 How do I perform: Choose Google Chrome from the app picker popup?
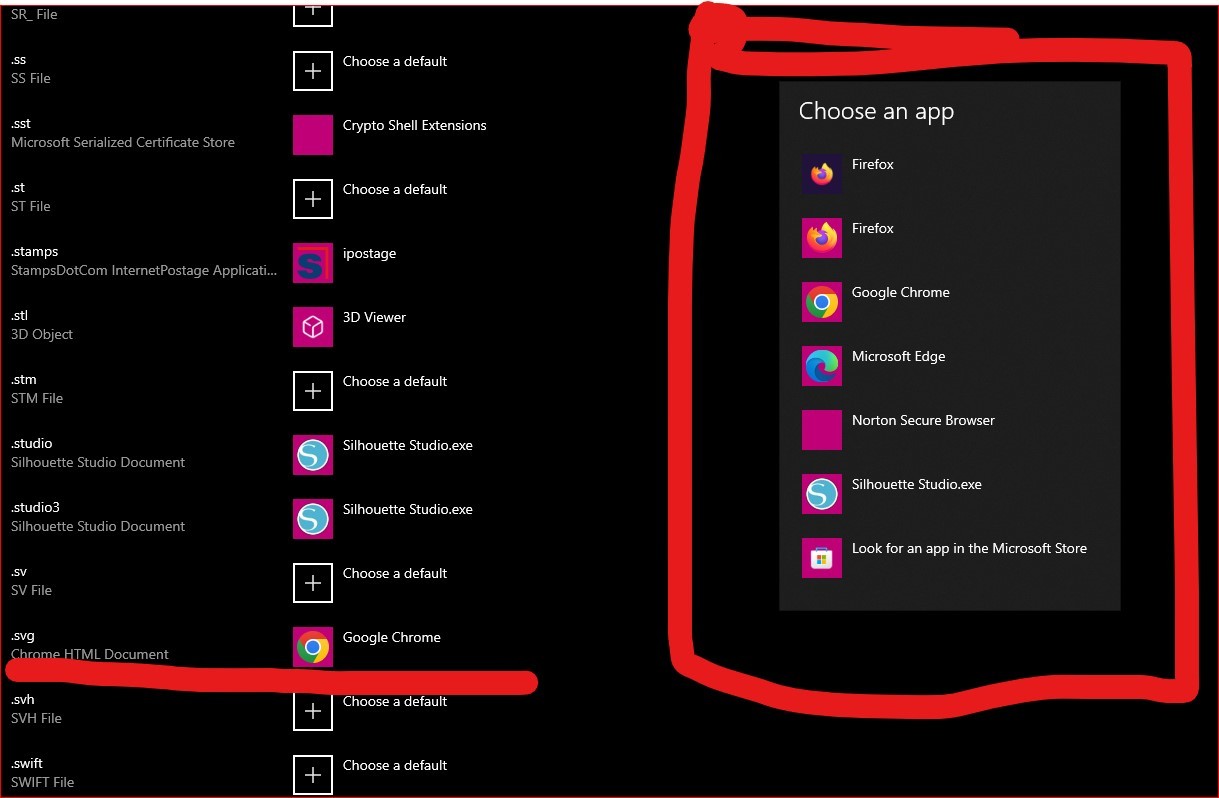point(821,302)
